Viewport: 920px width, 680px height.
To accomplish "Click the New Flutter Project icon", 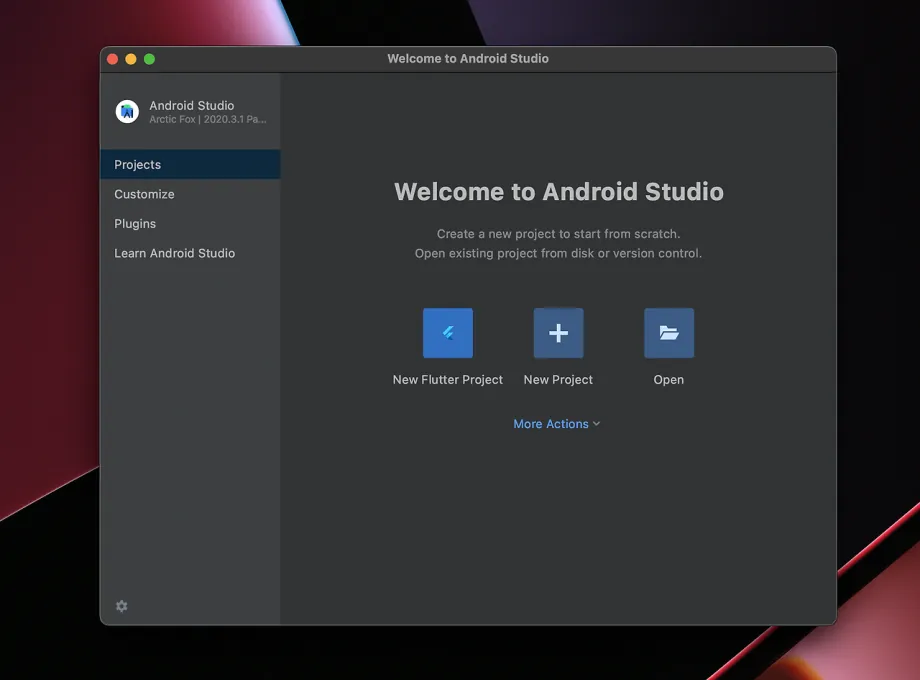I will coord(448,333).
